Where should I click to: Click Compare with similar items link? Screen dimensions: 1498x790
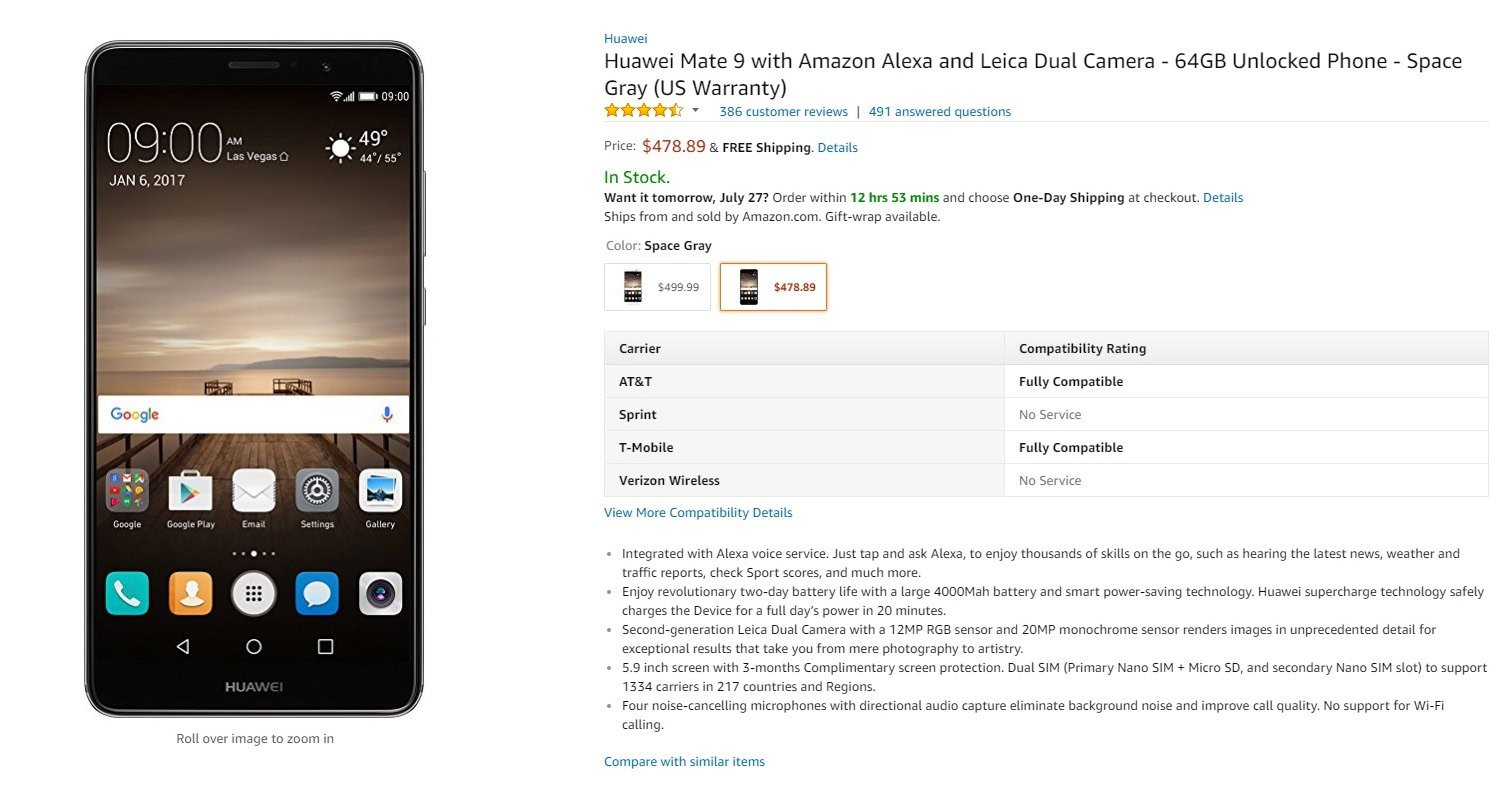684,762
